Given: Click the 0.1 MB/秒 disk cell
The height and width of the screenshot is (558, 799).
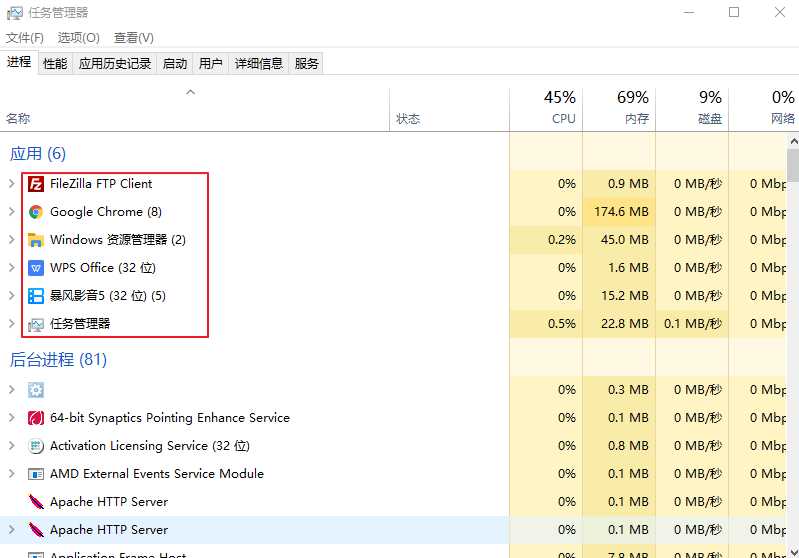Looking at the screenshot, I should pyautogui.click(x=691, y=324).
